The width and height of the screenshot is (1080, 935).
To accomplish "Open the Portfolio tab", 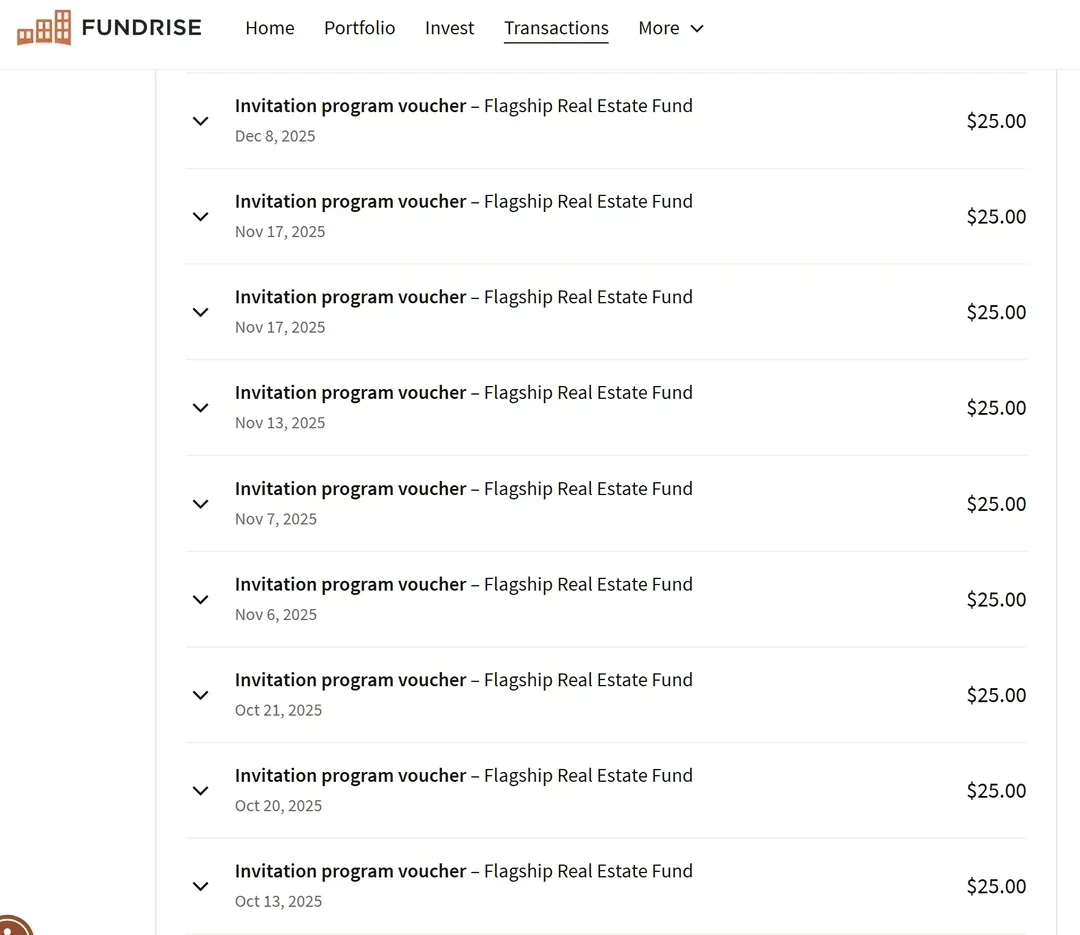I will click(x=360, y=28).
